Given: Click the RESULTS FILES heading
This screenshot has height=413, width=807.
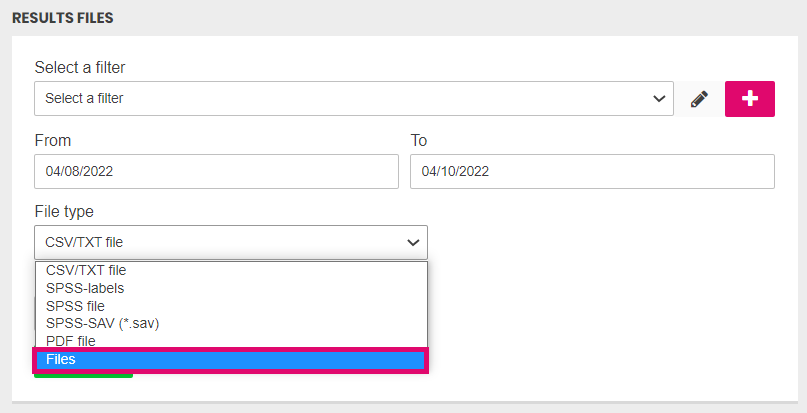Looking at the screenshot, I should 63,18.
